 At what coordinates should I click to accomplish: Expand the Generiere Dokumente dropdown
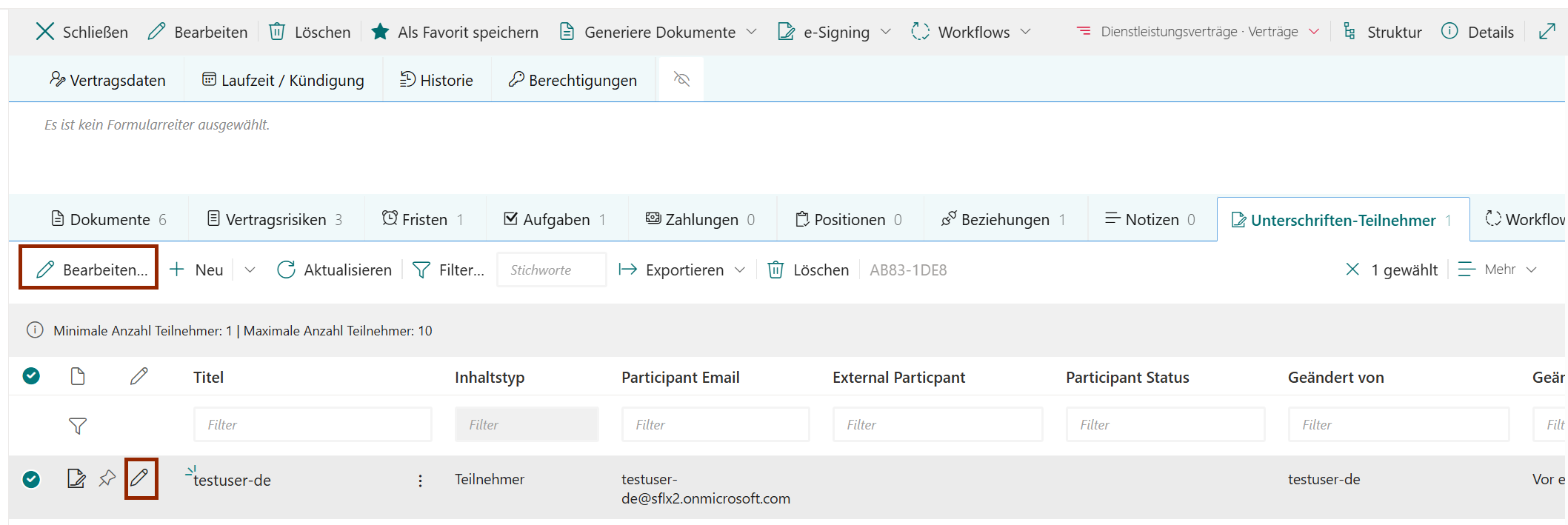(x=751, y=32)
